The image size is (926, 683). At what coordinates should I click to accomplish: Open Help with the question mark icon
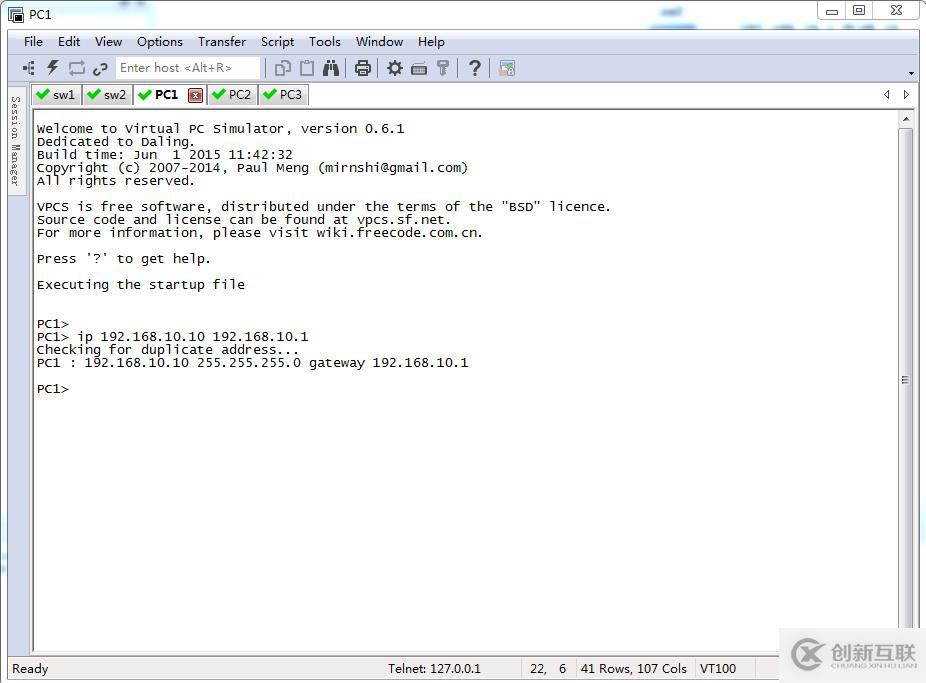point(474,68)
